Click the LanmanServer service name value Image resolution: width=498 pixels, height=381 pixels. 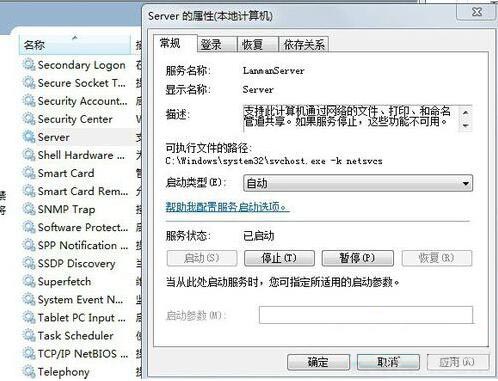pos(273,71)
